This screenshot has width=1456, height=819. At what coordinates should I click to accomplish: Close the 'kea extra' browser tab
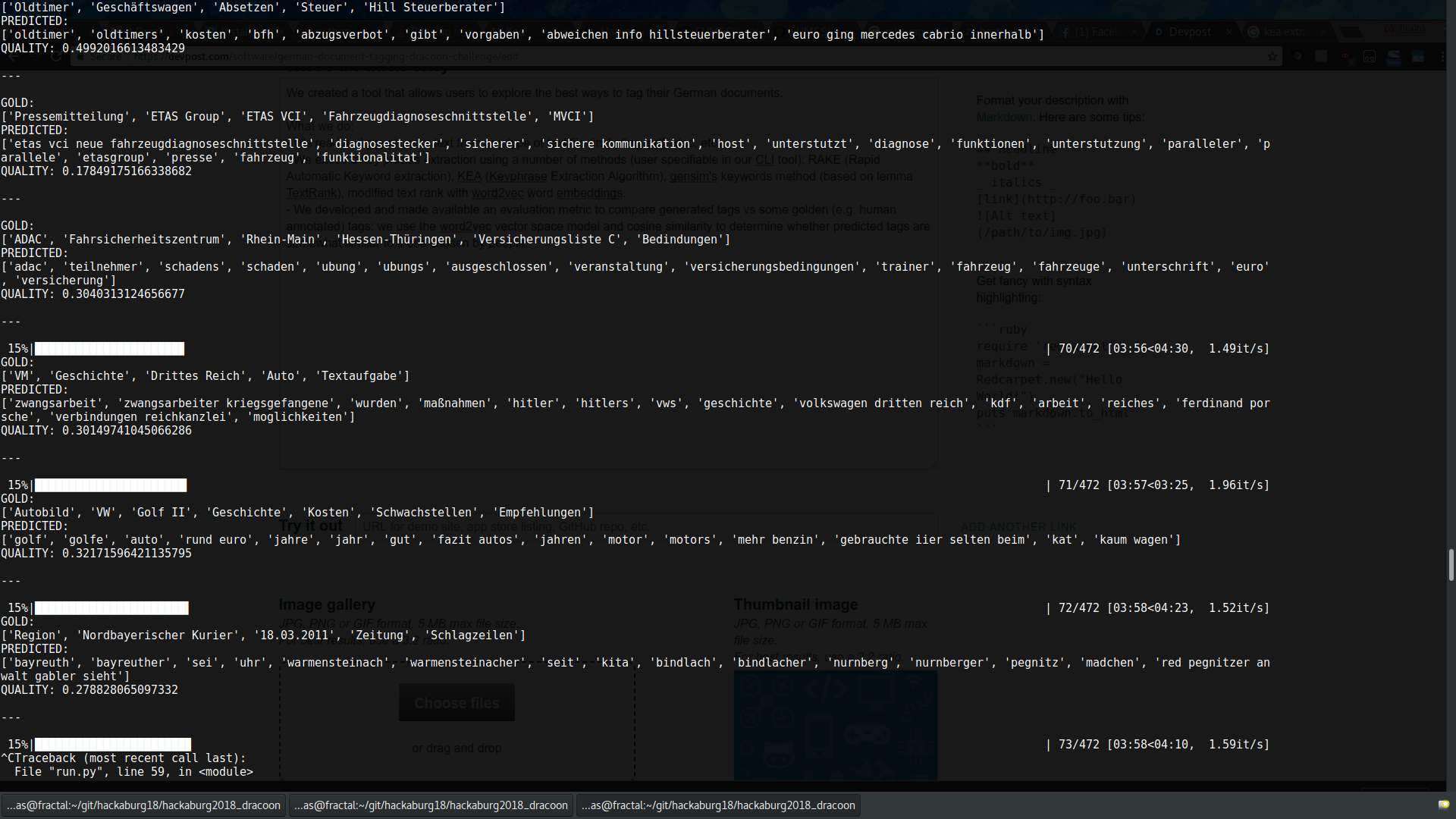[x=1323, y=32]
